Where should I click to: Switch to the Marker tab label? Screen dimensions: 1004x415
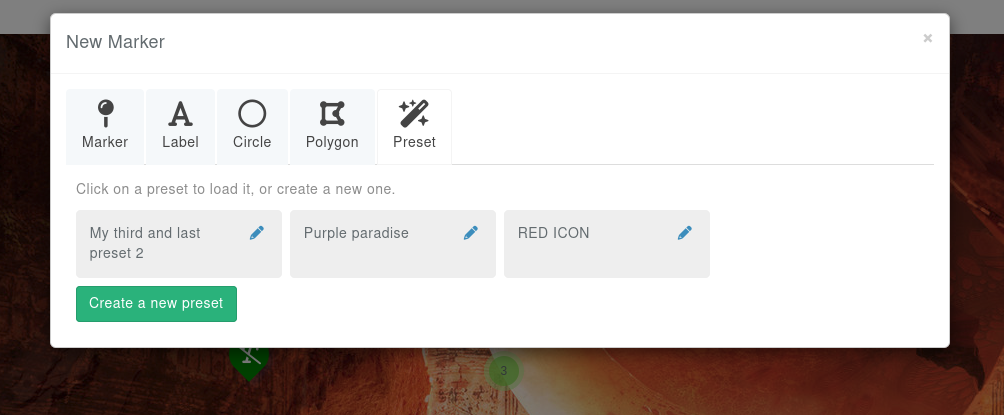tap(105, 142)
